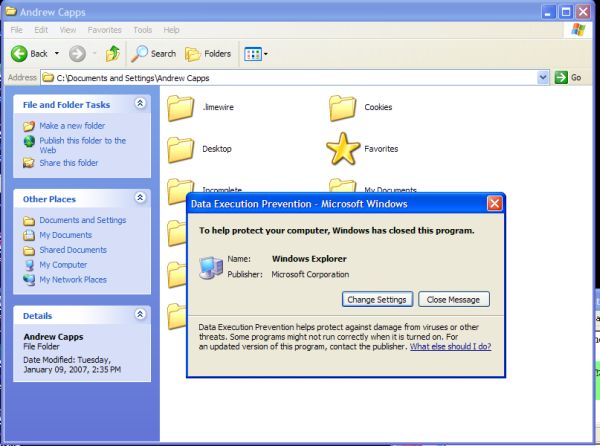Viewport: 600px width, 446px height.
Task: Click the Share this folder icon
Action: point(29,163)
